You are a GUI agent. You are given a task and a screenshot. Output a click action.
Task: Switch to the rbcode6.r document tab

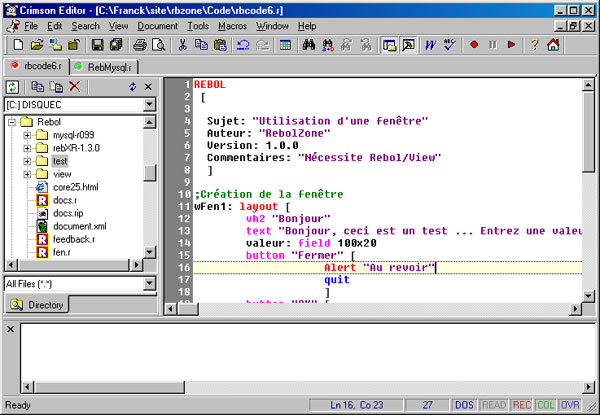point(36,66)
